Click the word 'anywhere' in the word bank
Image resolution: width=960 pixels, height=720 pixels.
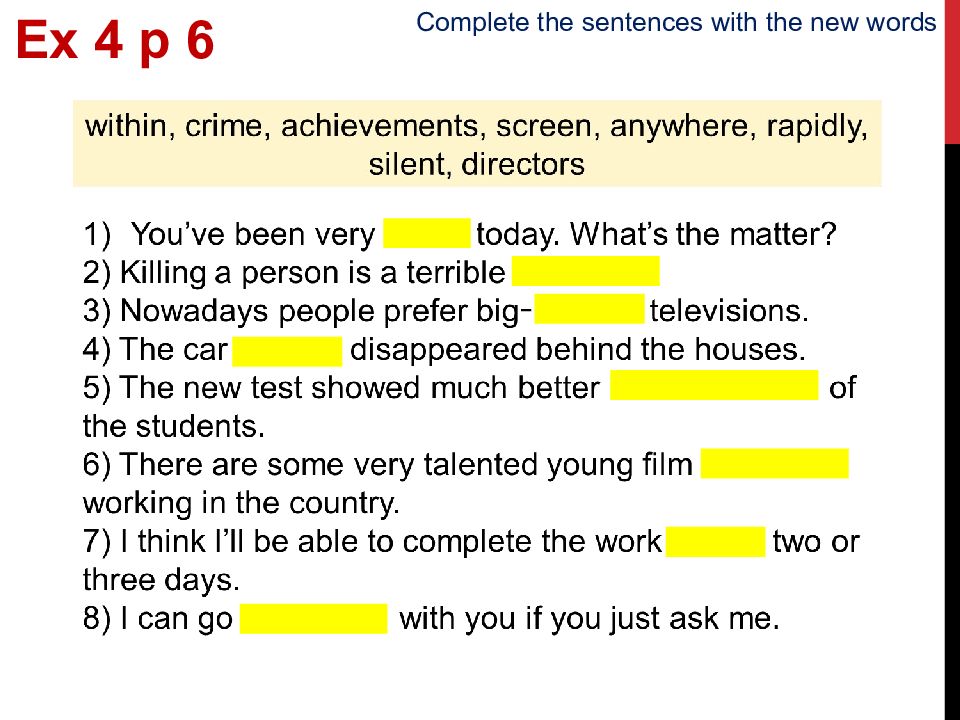[x=680, y=127]
